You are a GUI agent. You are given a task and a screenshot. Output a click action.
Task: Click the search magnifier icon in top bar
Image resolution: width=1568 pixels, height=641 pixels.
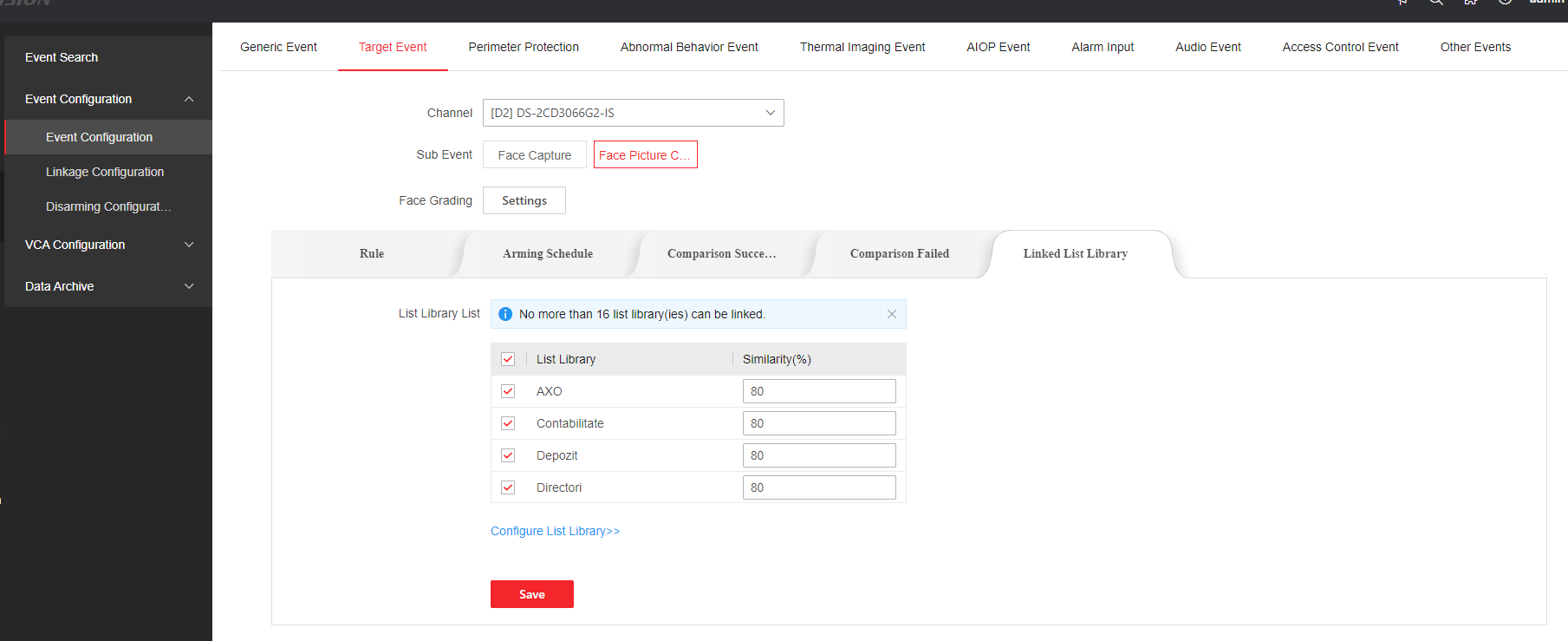pos(1436,3)
